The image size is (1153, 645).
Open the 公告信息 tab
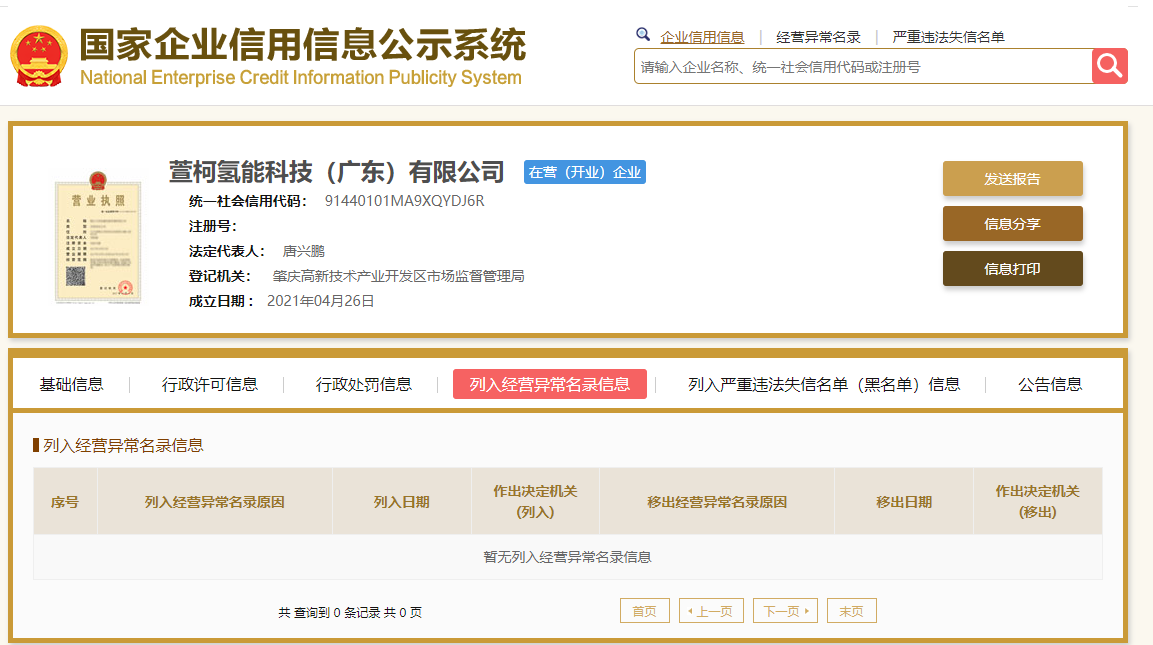coord(1049,385)
